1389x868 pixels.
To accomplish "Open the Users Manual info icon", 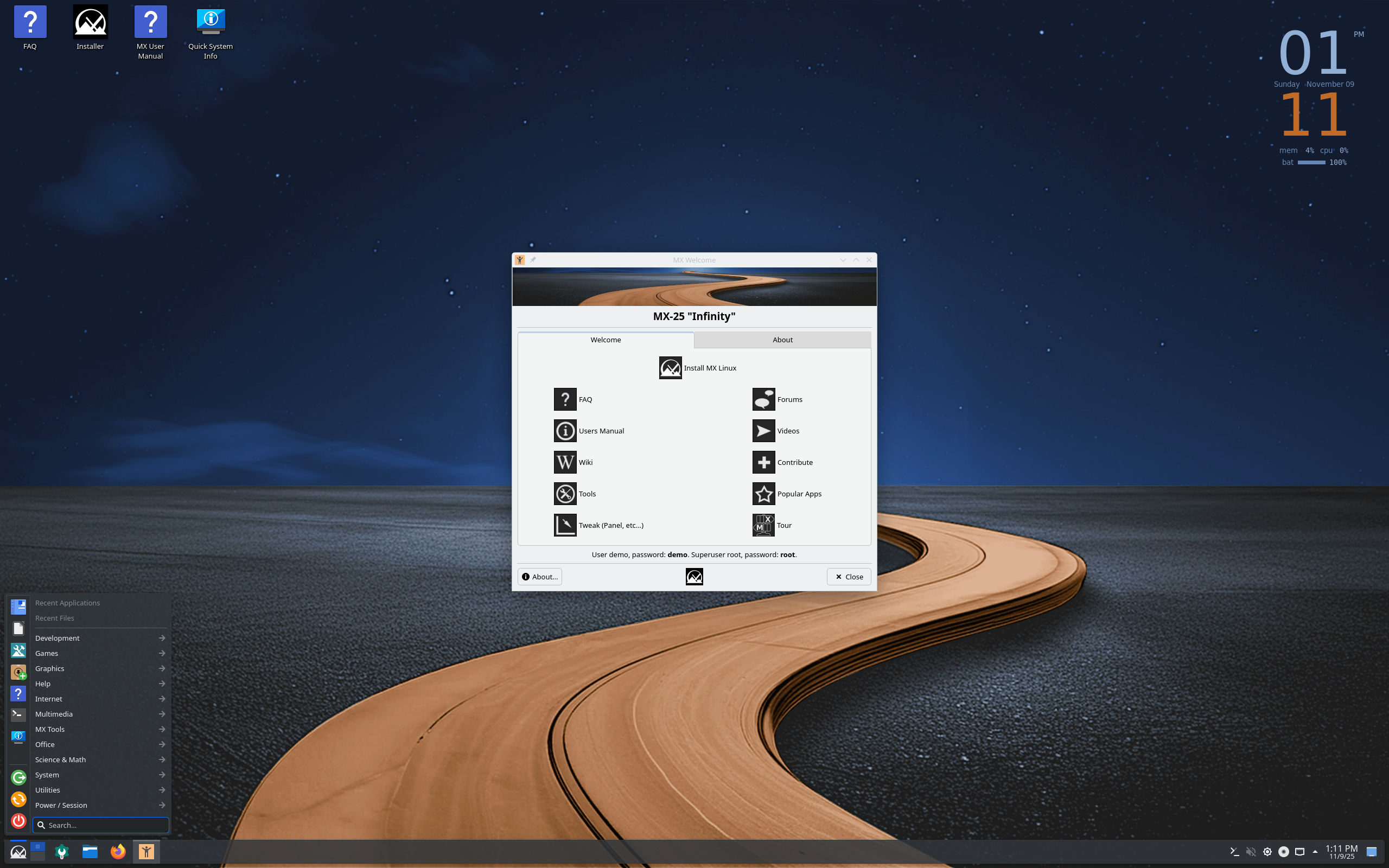I will (565, 431).
